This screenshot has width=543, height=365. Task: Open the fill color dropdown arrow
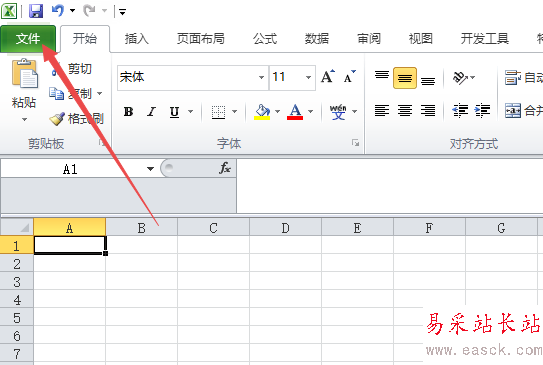(278, 112)
